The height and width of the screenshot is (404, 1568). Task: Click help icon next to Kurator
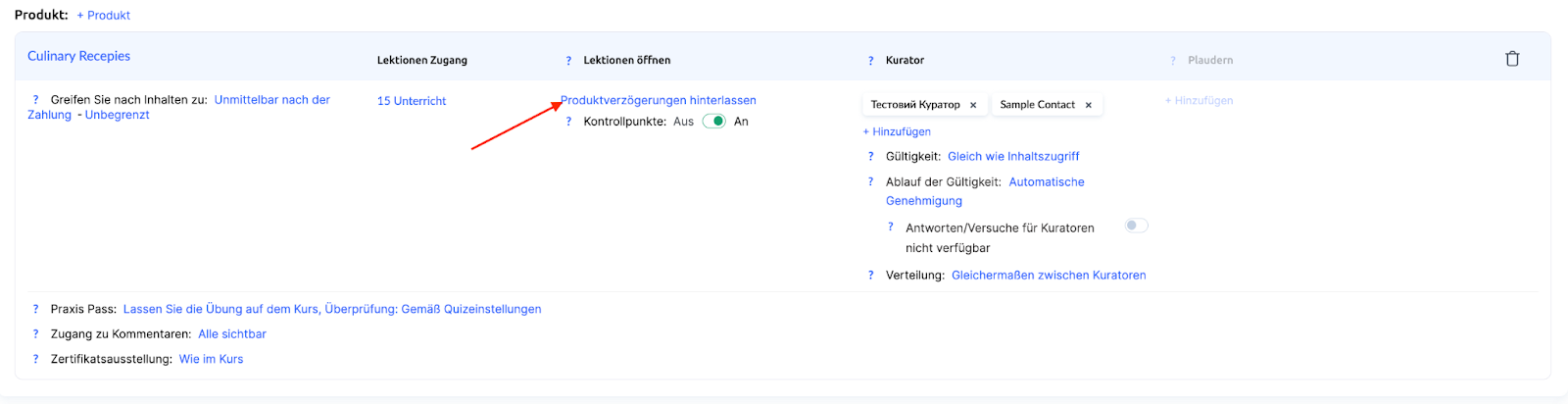tap(870, 61)
